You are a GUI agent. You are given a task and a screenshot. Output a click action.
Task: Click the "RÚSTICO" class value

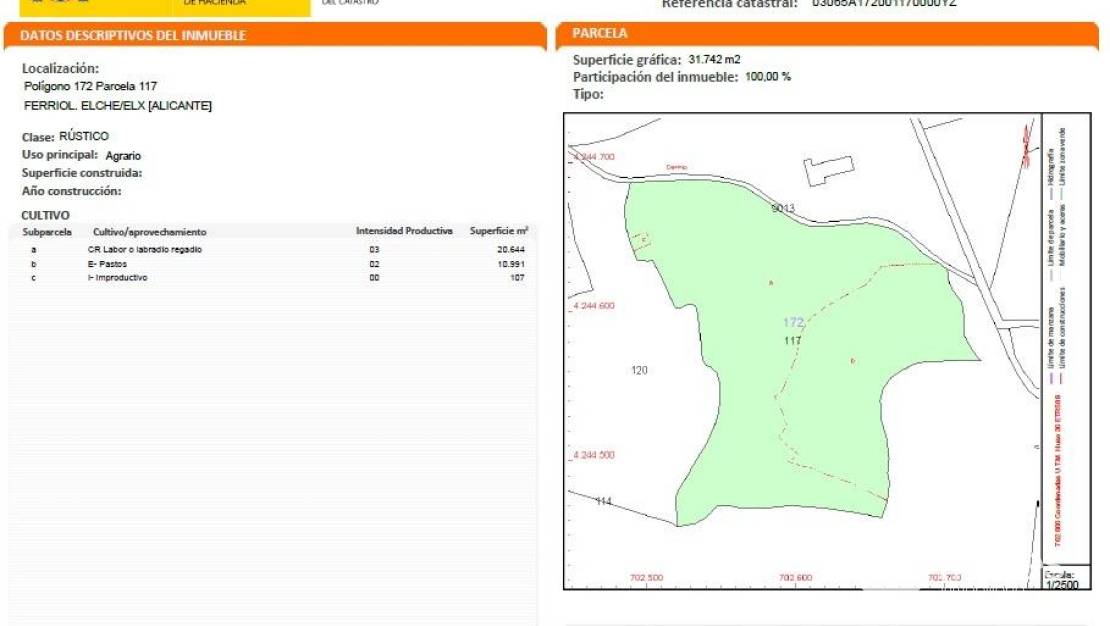84,136
